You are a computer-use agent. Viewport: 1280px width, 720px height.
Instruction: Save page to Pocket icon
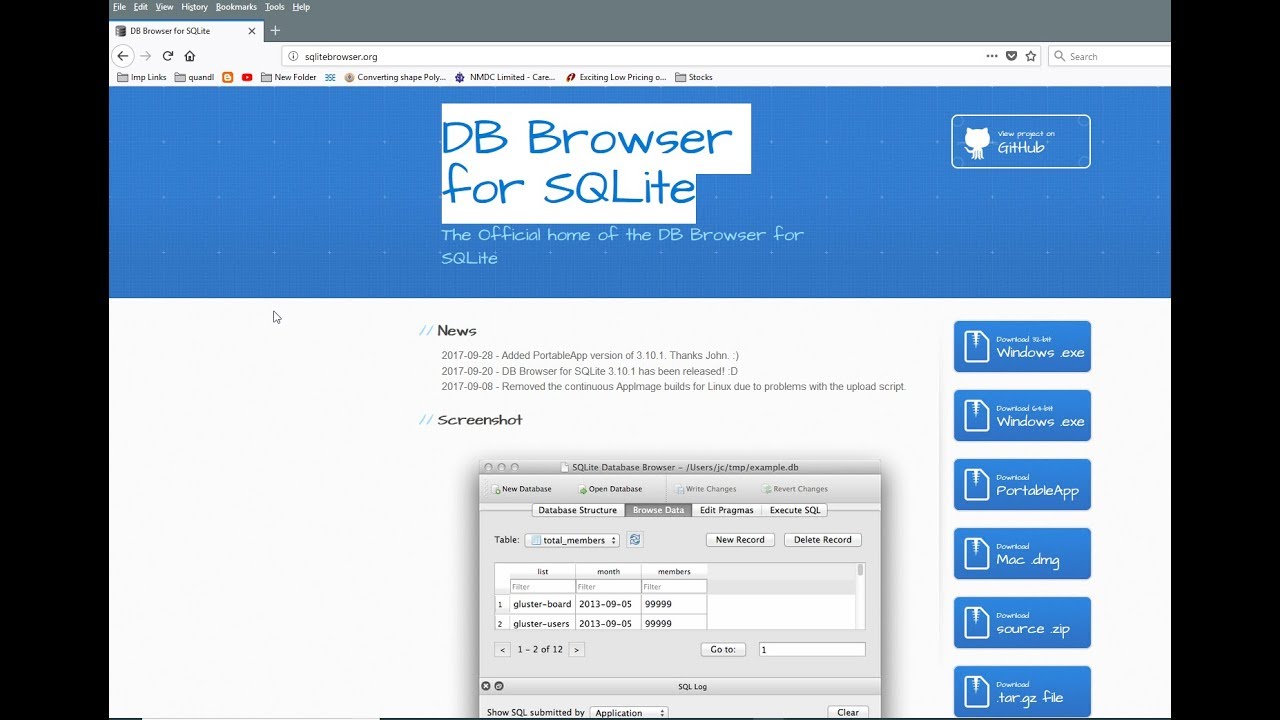[x=1011, y=56]
